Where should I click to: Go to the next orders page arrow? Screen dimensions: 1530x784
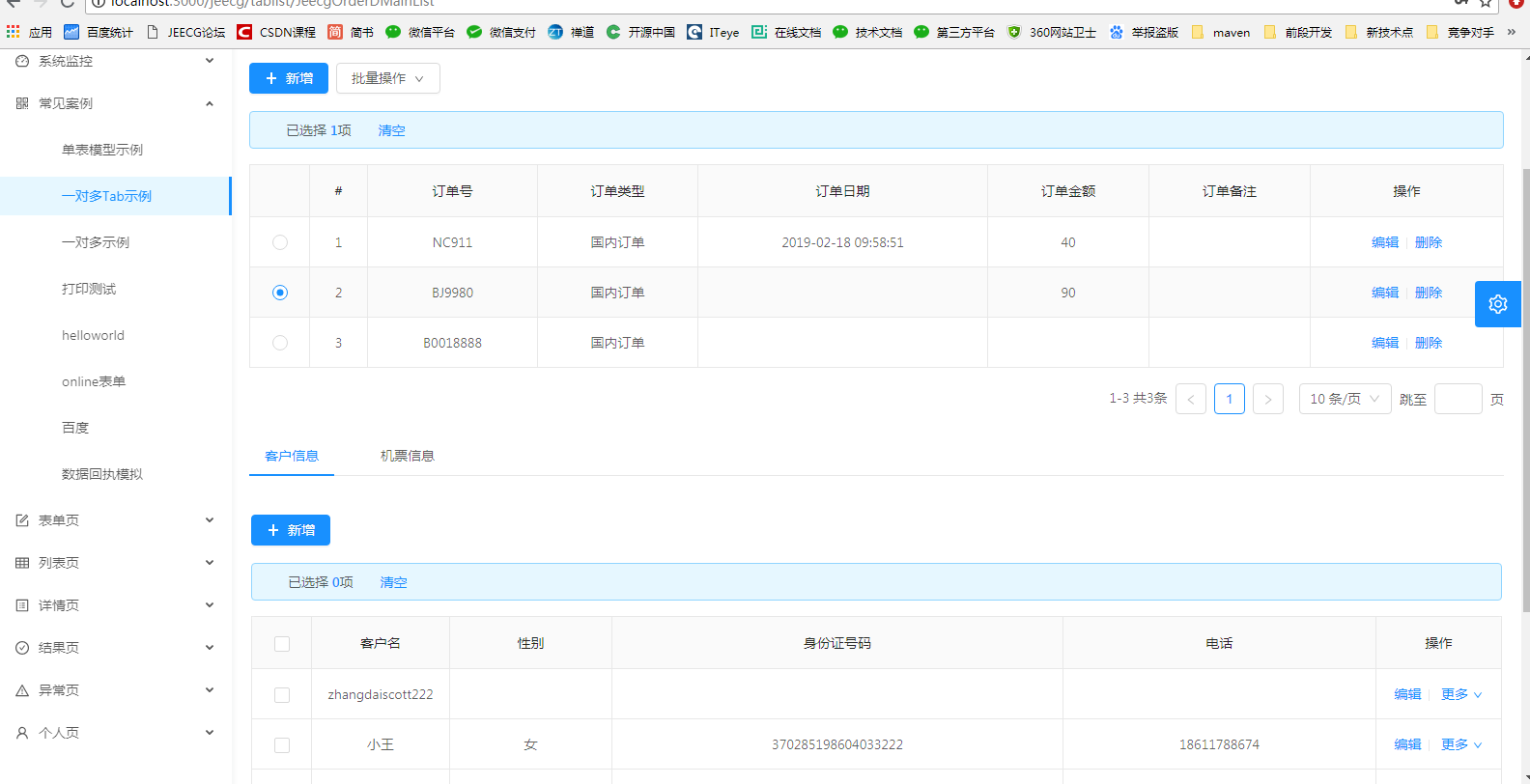click(x=1268, y=399)
